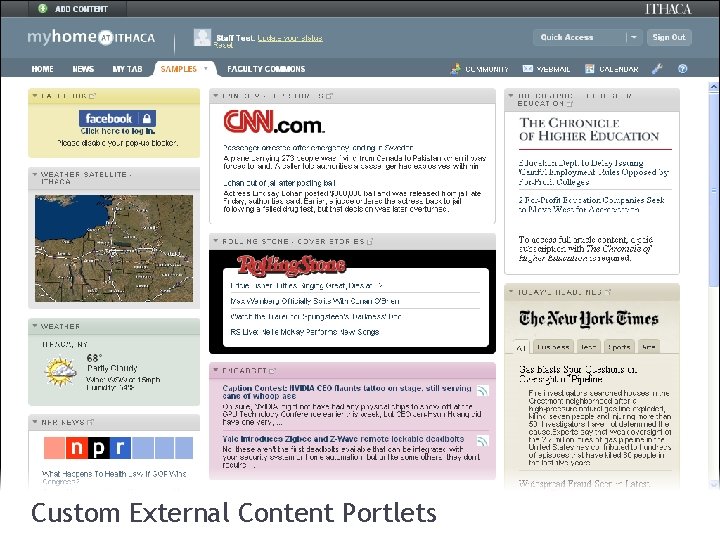Open the Faculty Commons tab
The height and width of the screenshot is (540, 720).
click(266, 69)
